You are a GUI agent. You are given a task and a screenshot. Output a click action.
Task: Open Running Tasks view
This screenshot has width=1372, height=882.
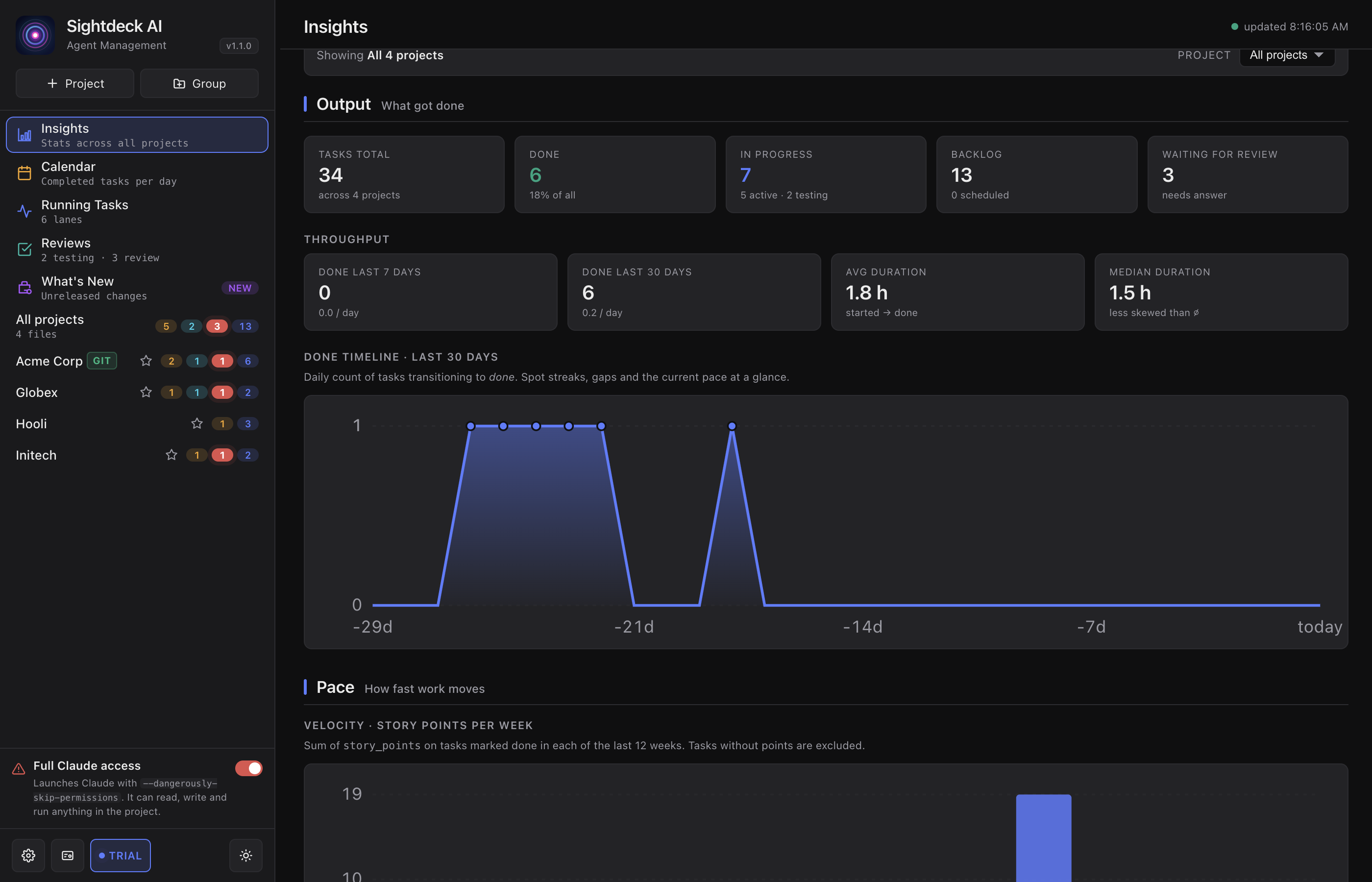coord(137,211)
